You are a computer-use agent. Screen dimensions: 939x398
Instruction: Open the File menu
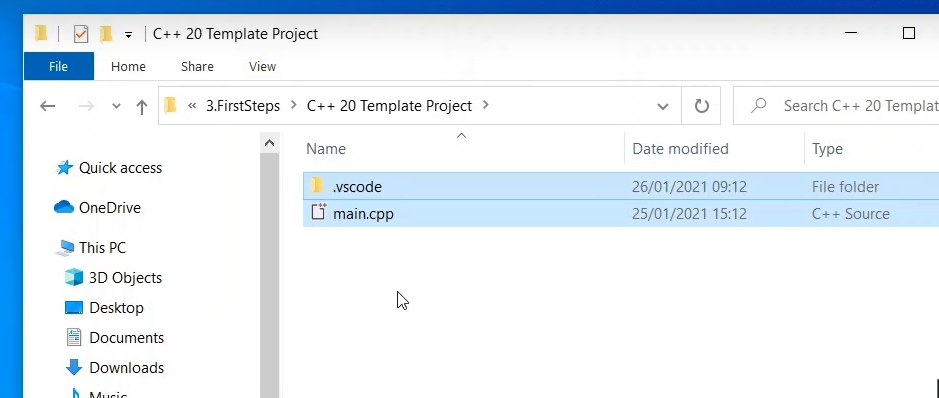(58, 66)
